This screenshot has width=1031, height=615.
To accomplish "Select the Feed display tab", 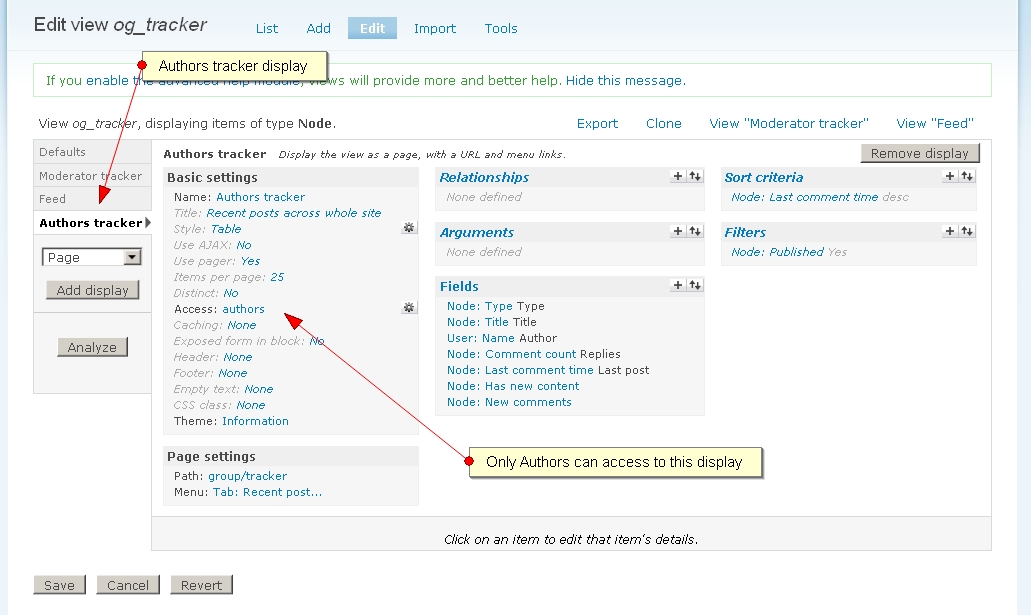I will click(x=93, y=199).
